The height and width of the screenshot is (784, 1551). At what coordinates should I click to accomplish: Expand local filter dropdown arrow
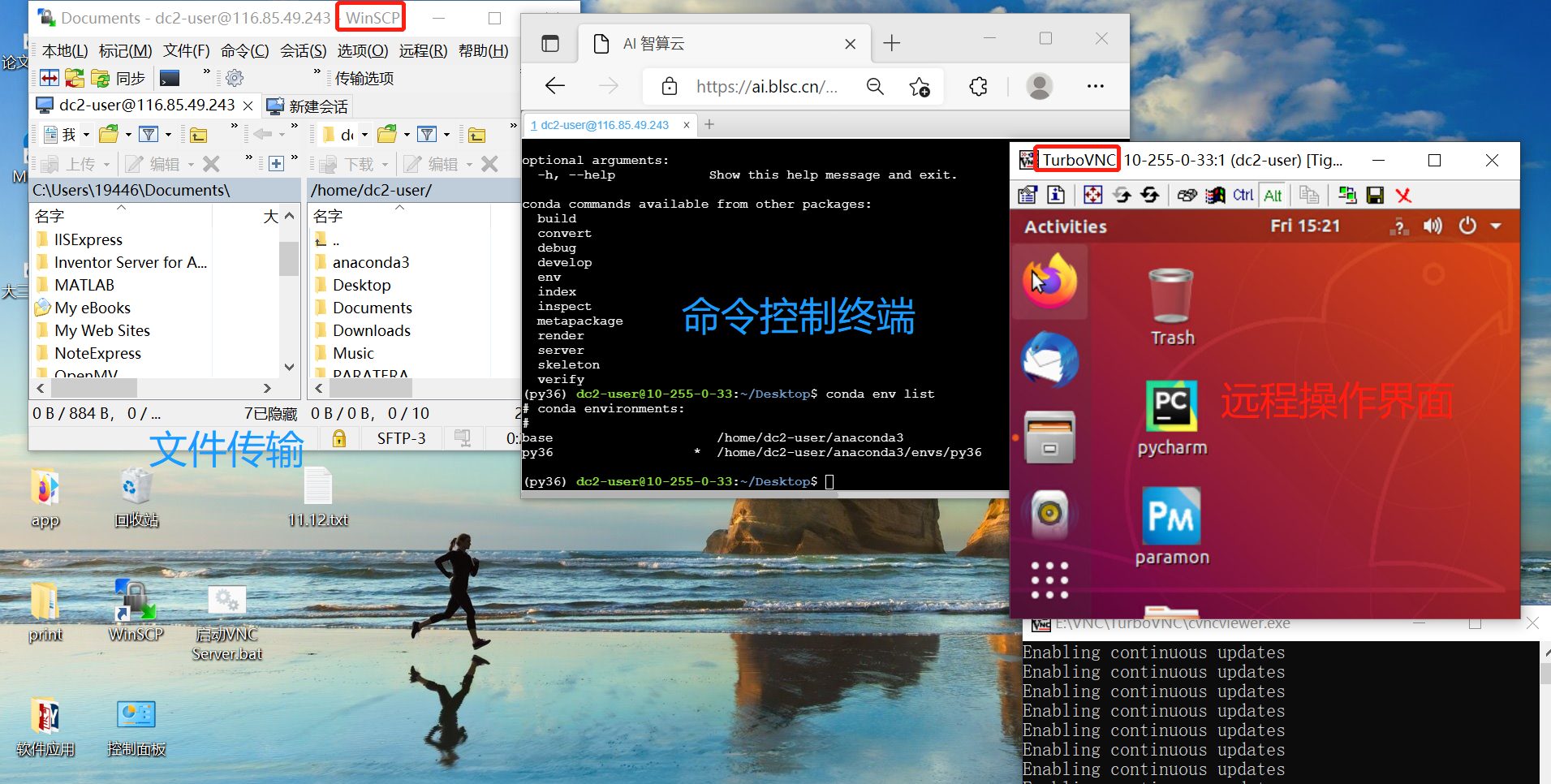click(x=169, y=135)
